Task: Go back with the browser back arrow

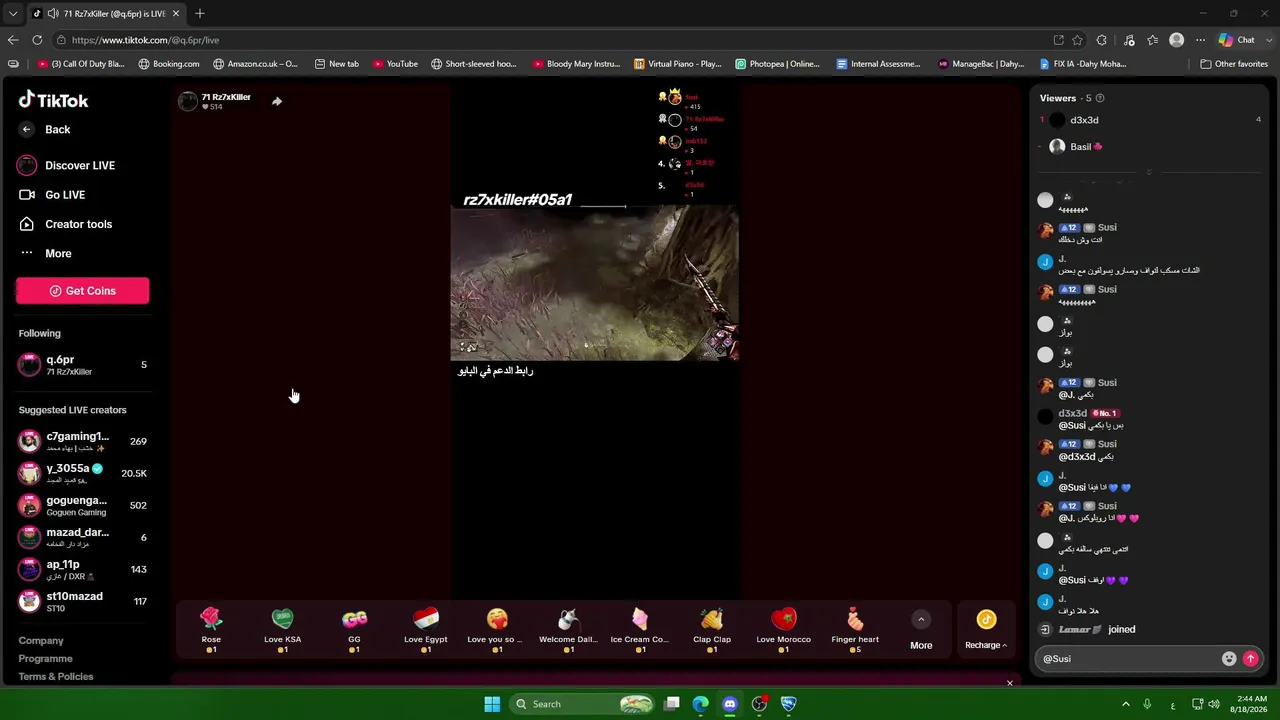Action: 13,40
